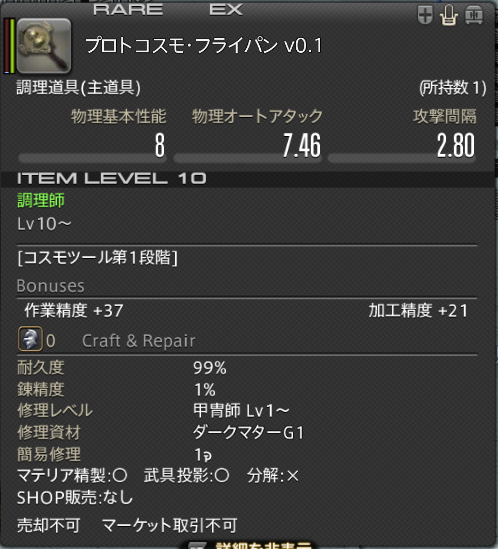Select item name プロトコスモ・フライパン v0.1

tap(203, 46)
